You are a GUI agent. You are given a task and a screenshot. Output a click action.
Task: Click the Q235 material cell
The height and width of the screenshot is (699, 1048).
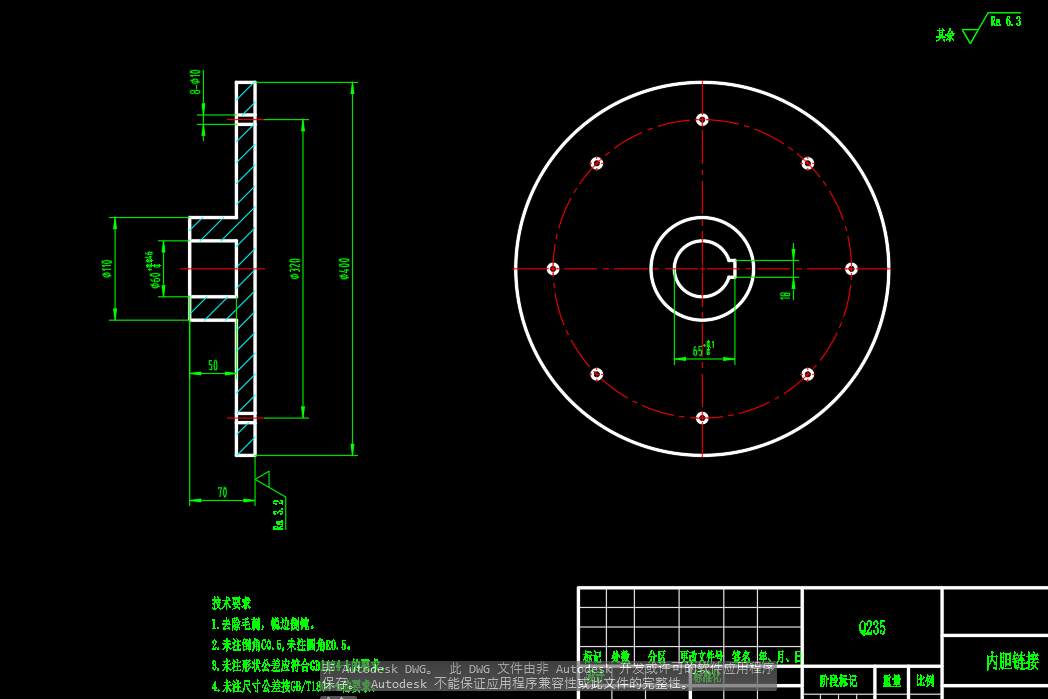click(x=872, y=627)
